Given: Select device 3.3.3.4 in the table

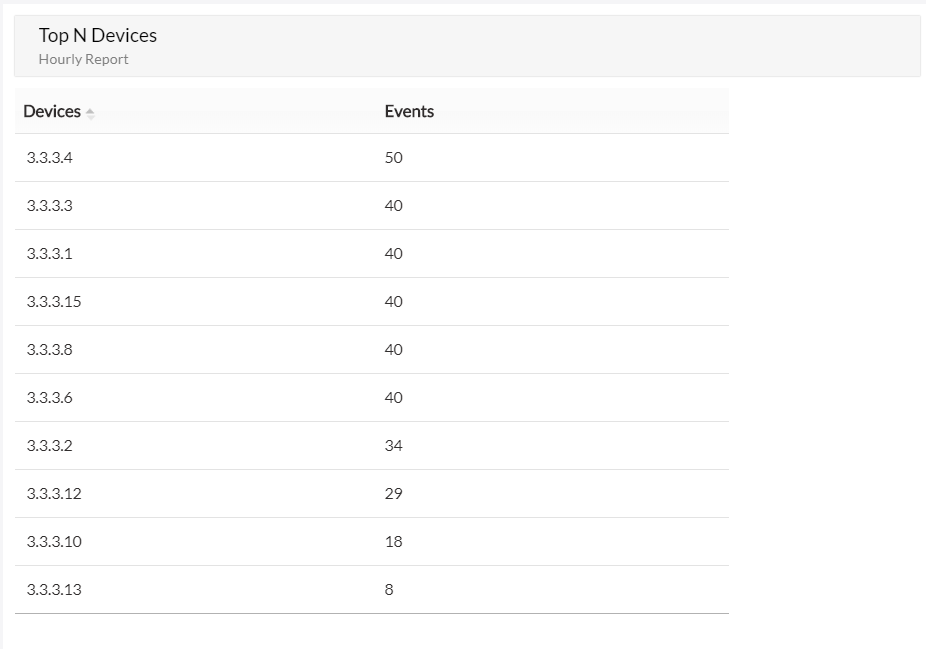Looking at the screenshot, I should point(48,157).
